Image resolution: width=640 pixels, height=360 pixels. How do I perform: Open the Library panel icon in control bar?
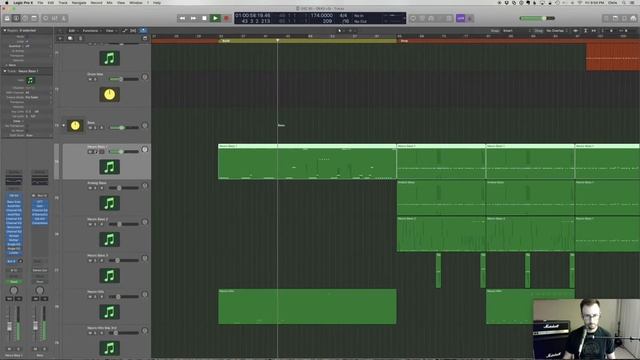7,18
